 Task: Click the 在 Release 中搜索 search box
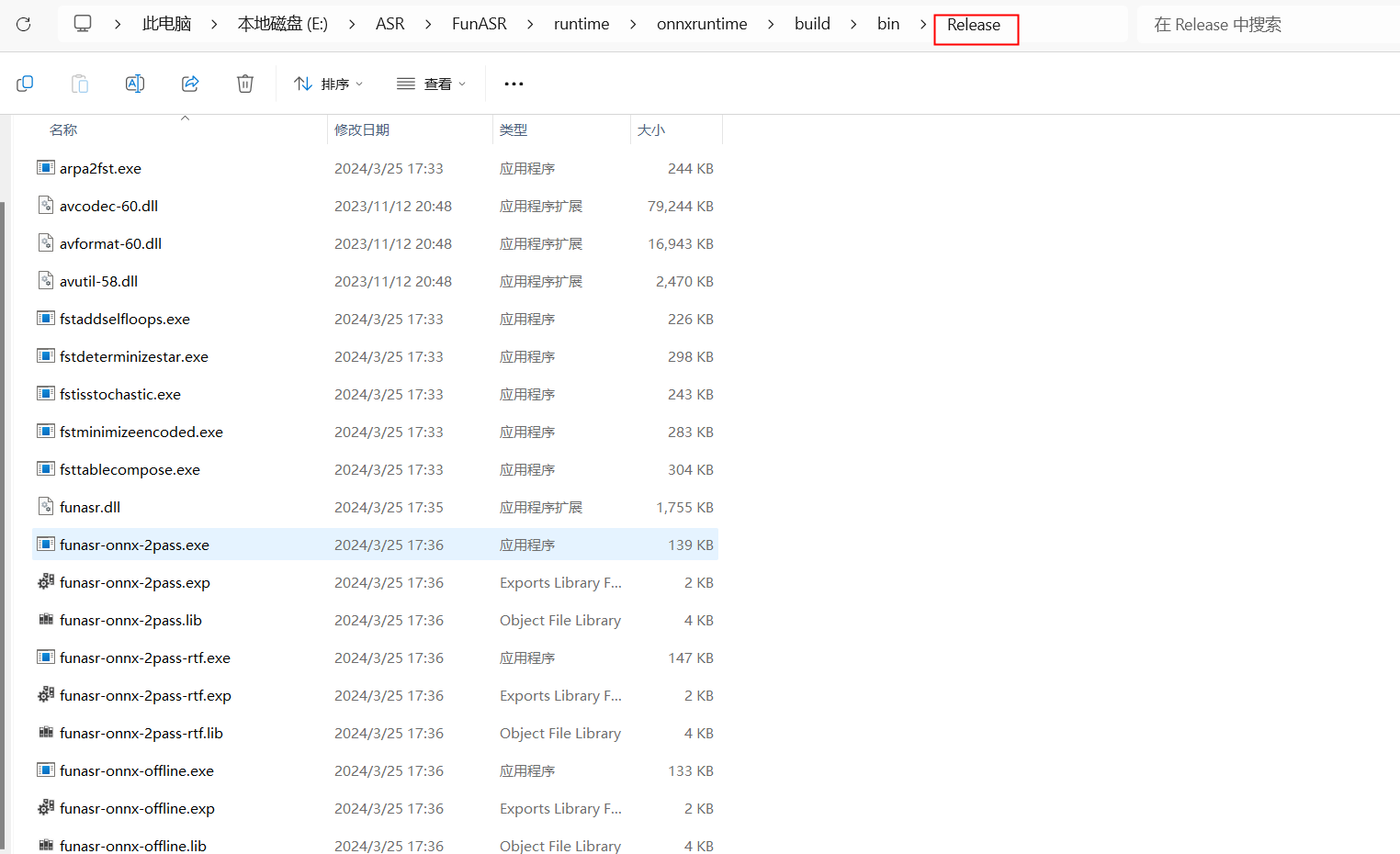(1268, 25)
